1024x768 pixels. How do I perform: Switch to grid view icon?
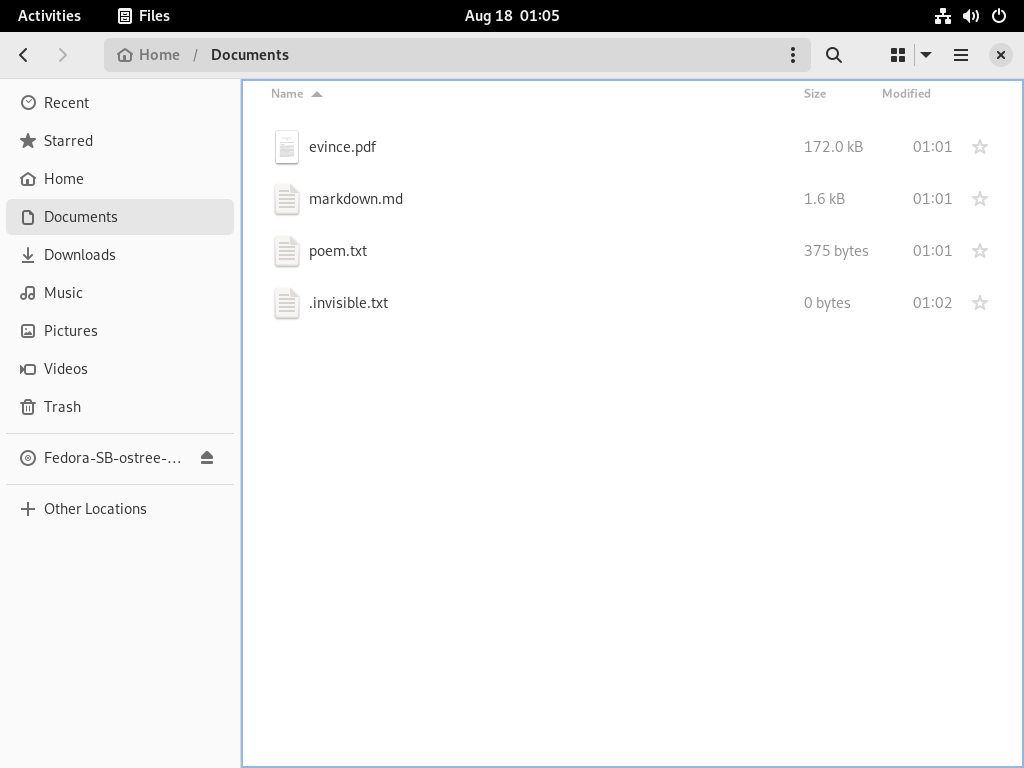898,55
